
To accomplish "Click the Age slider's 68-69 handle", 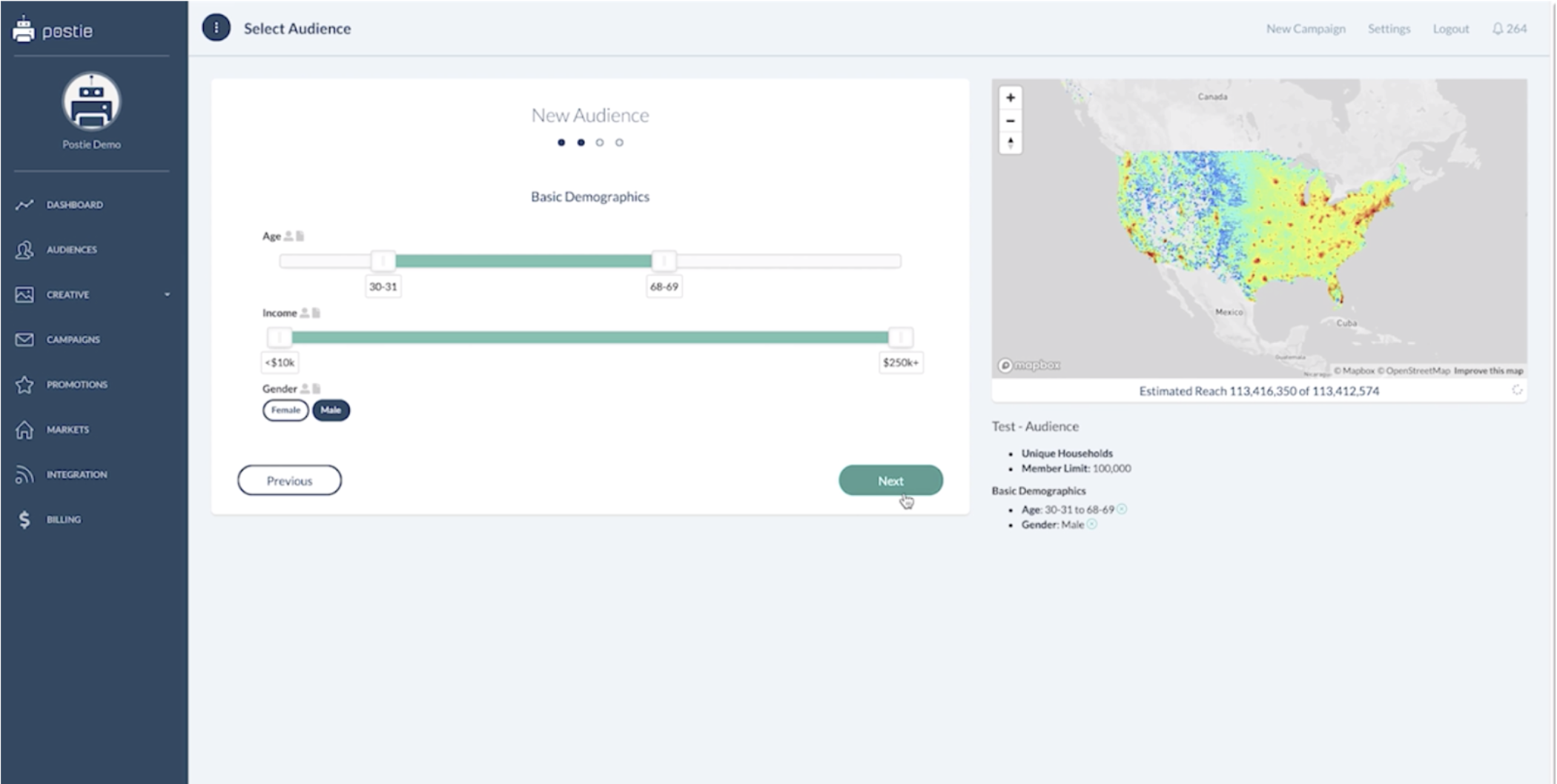I will (664, 261).
